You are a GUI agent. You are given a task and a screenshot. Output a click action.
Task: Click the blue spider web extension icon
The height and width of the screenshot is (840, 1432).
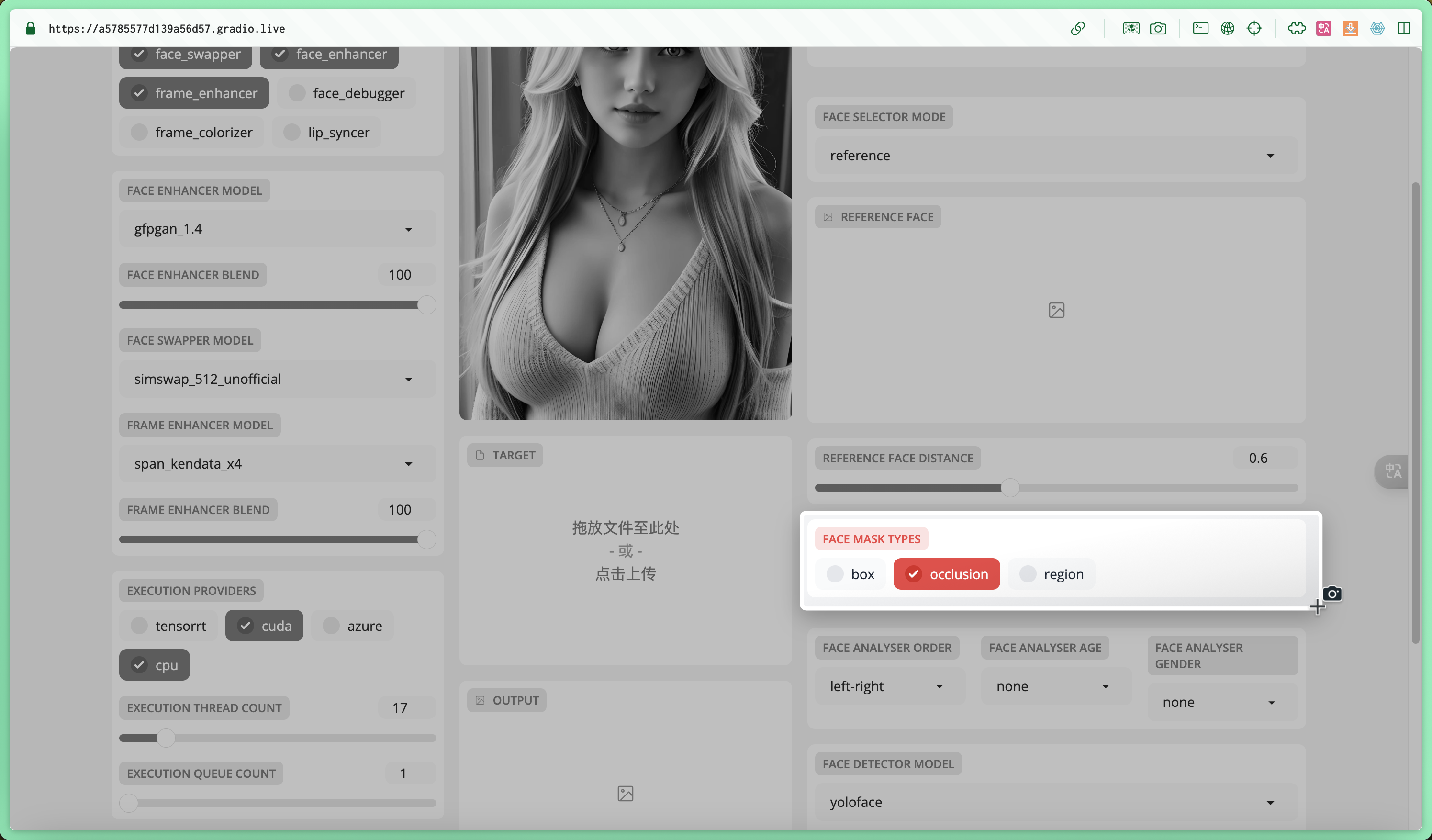(1377, 28)
